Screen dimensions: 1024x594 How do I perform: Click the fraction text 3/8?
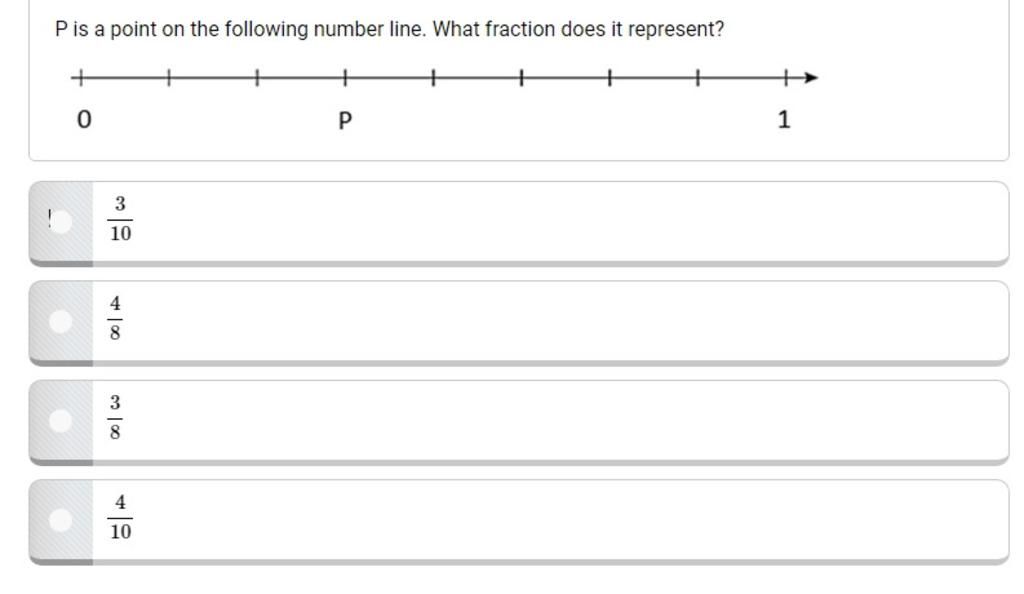(115, 417)
